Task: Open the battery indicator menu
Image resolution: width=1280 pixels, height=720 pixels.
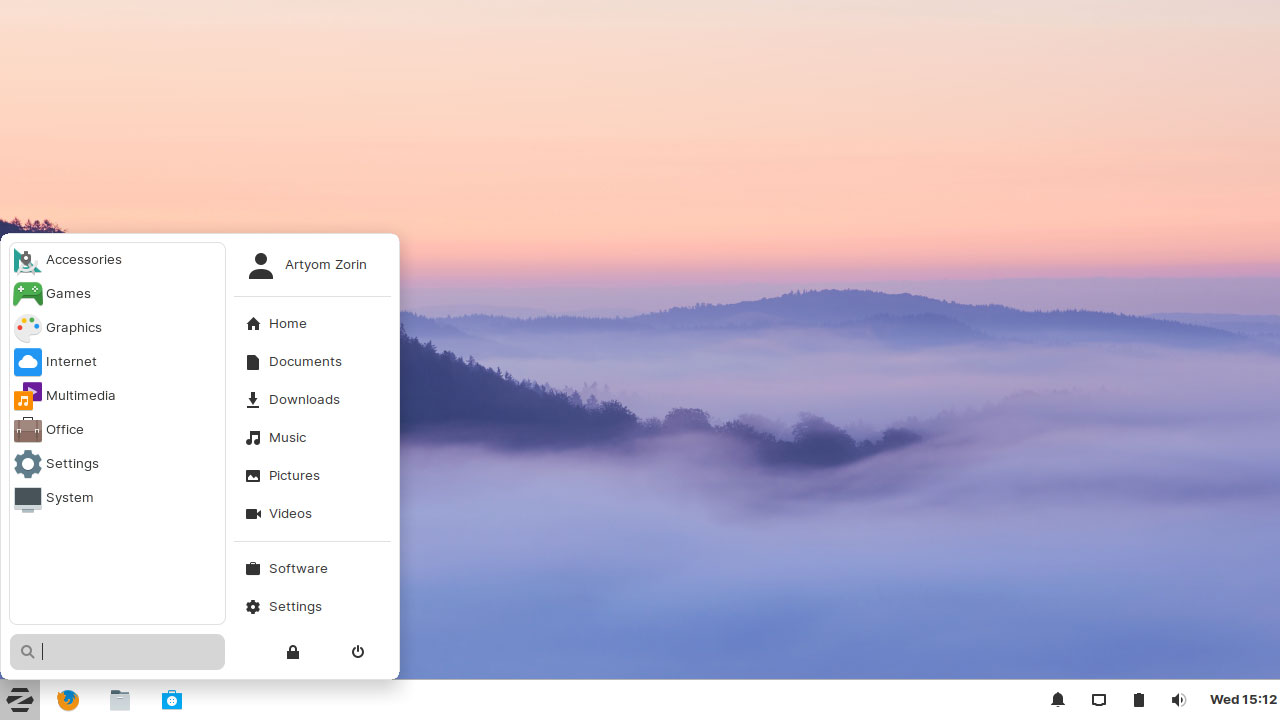Action: (x=1138, y=699)
